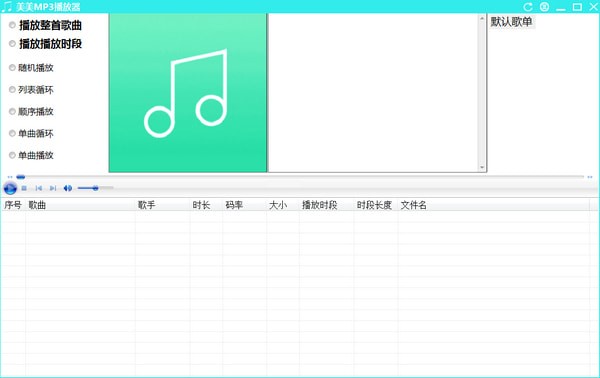
Task: Sort by the 时段长度 column header
Action: coord(376,205)
